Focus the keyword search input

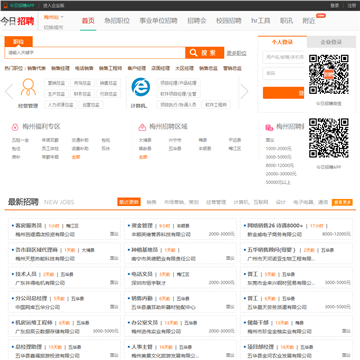[x=95, y=53]
